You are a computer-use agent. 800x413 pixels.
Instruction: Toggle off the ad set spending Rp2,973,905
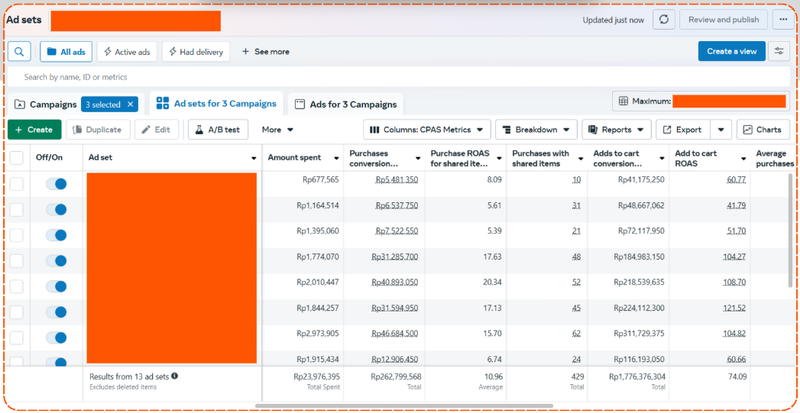click(56, 337)
